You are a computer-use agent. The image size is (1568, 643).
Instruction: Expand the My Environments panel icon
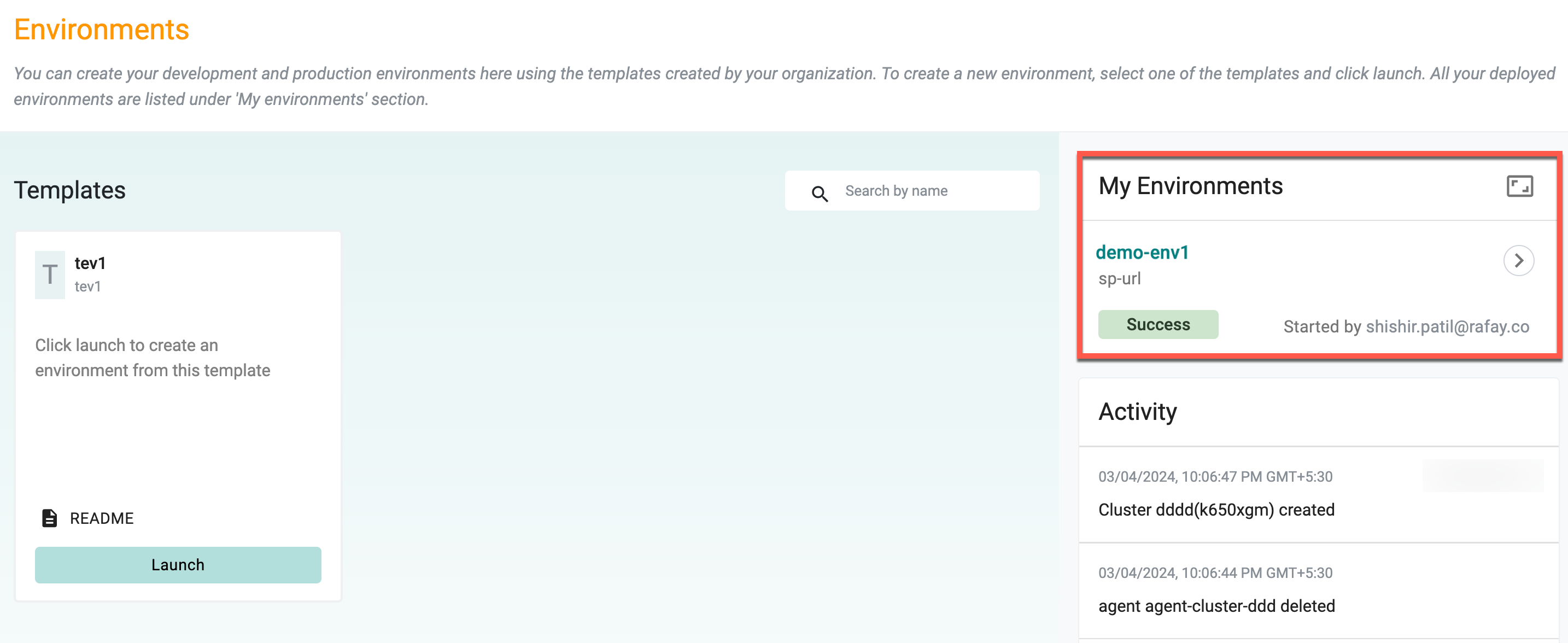pyautogui.click(x=1519, y=186)
